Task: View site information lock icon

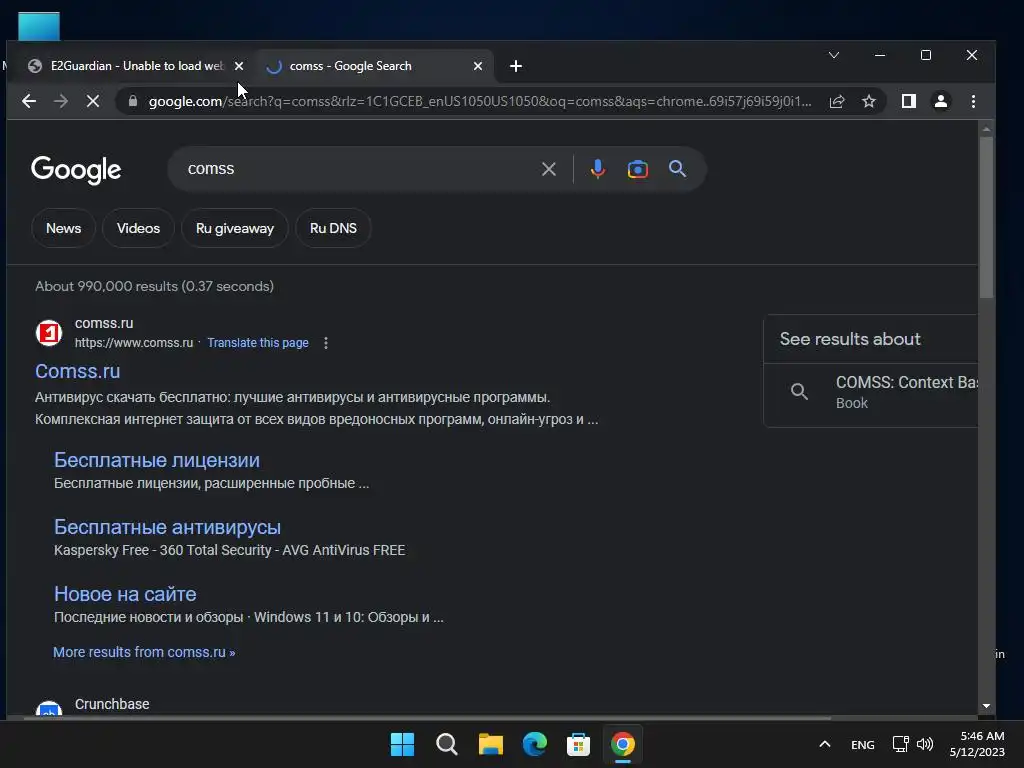Action: [133, 101]
